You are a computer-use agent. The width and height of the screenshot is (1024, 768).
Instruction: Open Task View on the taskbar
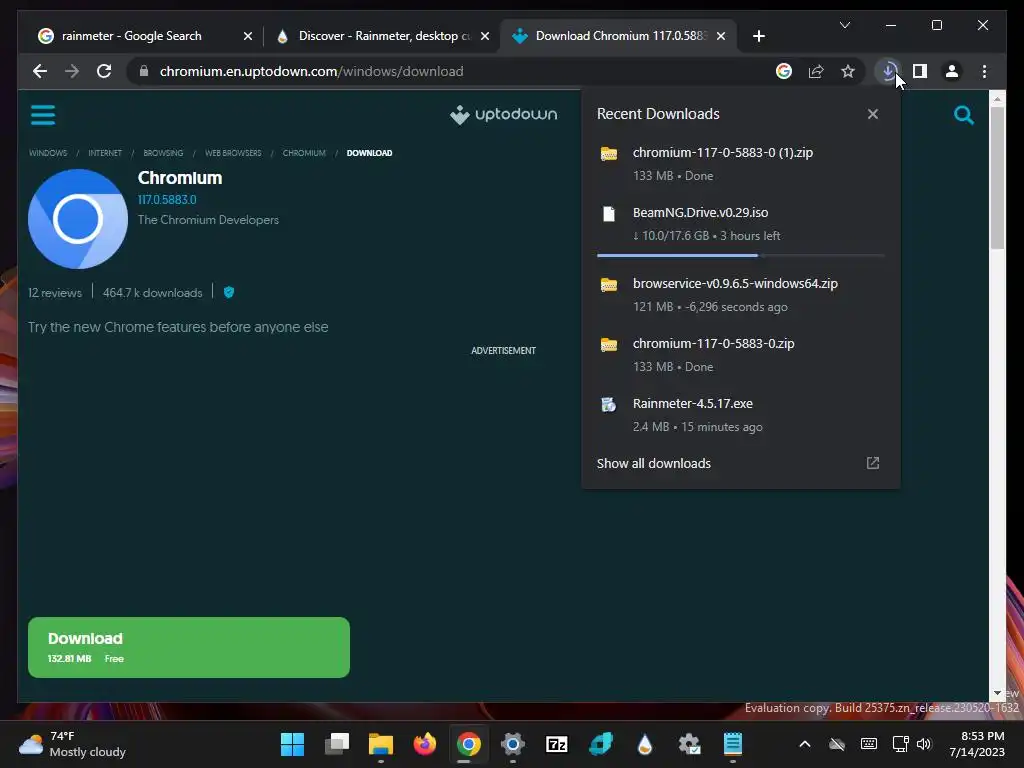[x=337, y=744]
